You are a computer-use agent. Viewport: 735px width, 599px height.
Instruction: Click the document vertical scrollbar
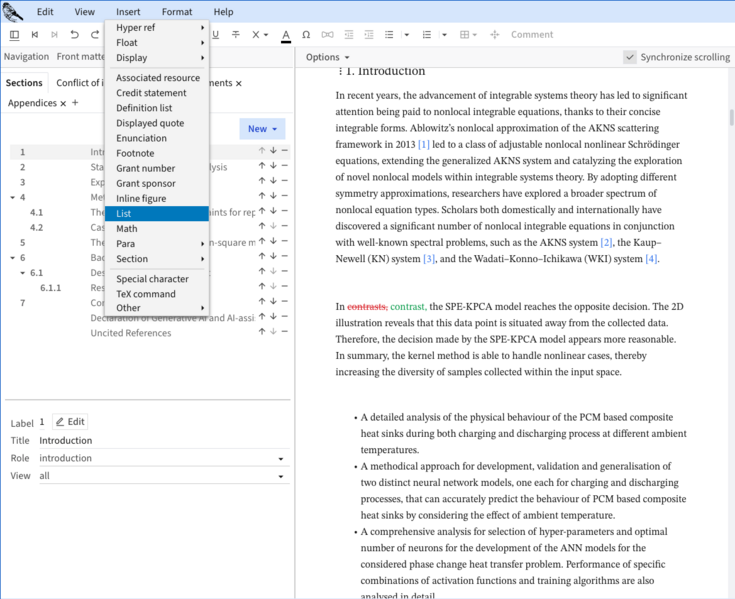pyautogui.click(x=731, y=117)
